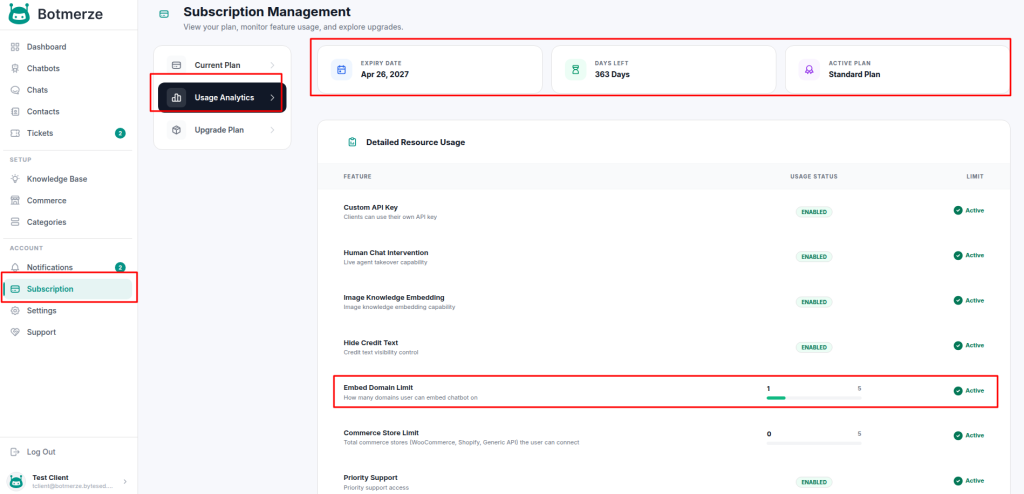Expand the Test Client account chevron

(x=125, y=482)
